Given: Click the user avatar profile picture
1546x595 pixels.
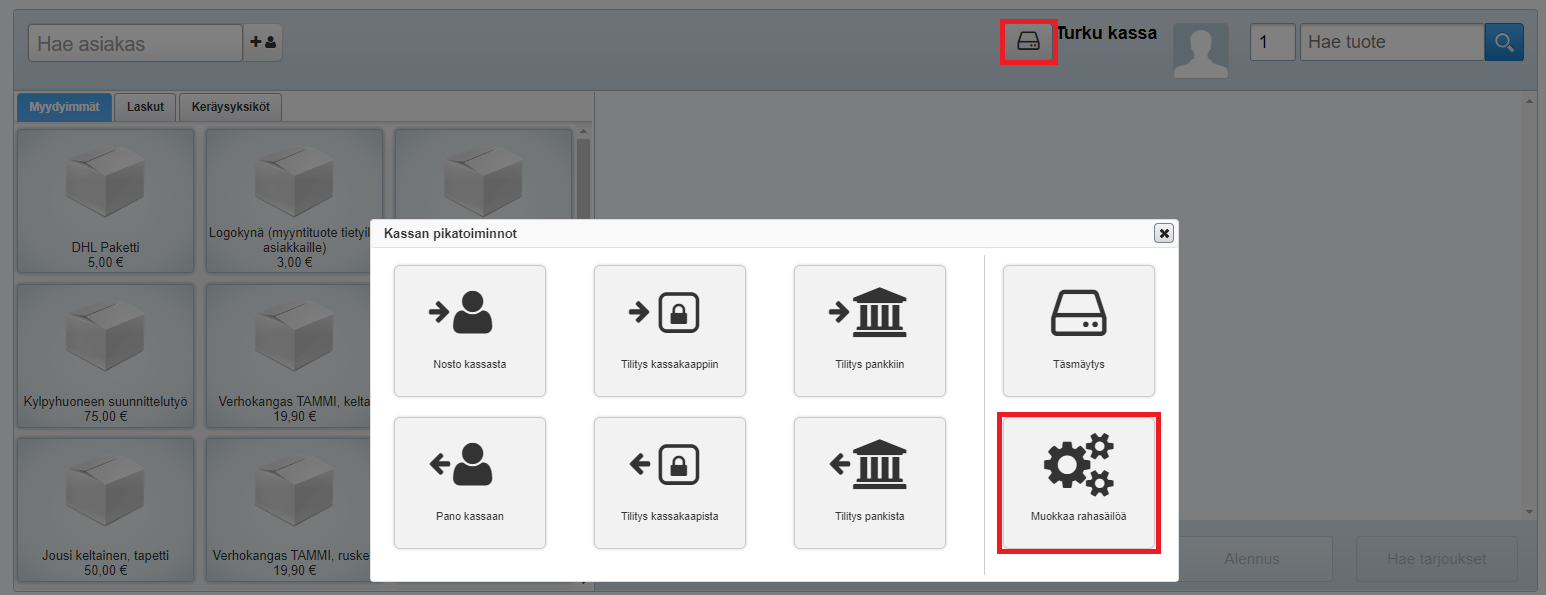Looking at the screenshot, I should click(1200, 51).
